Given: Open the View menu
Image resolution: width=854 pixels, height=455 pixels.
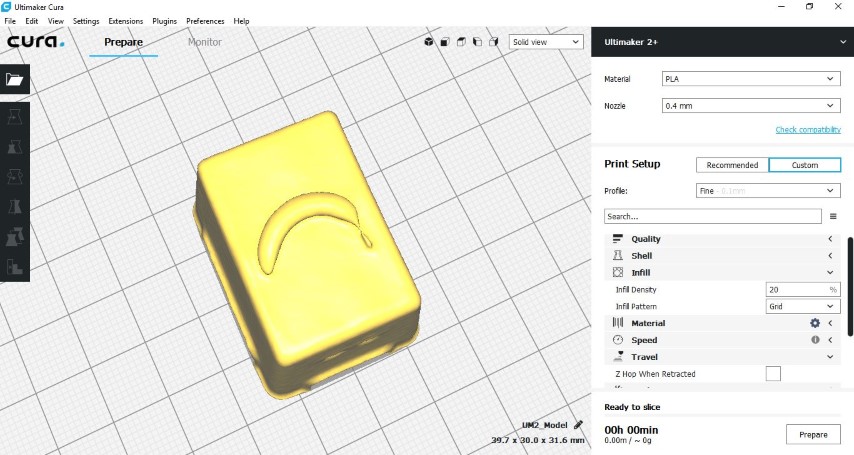Looking at the screenshot, I should coord(56,21).
